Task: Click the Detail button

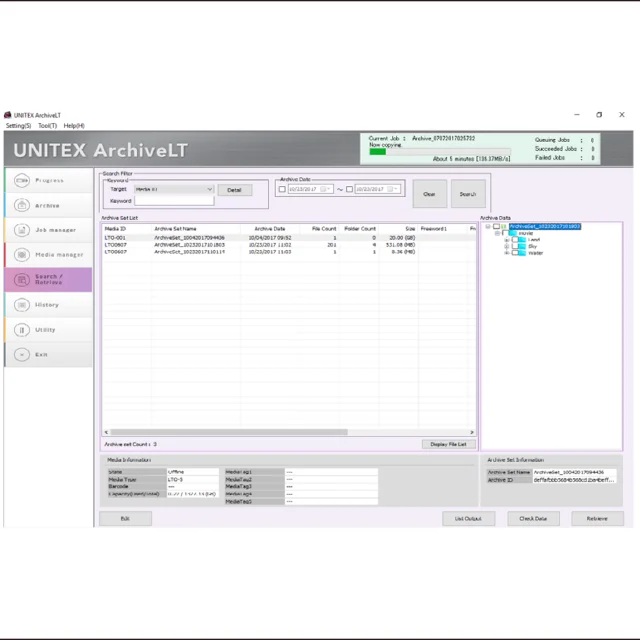Action: [x=235, y=190]
